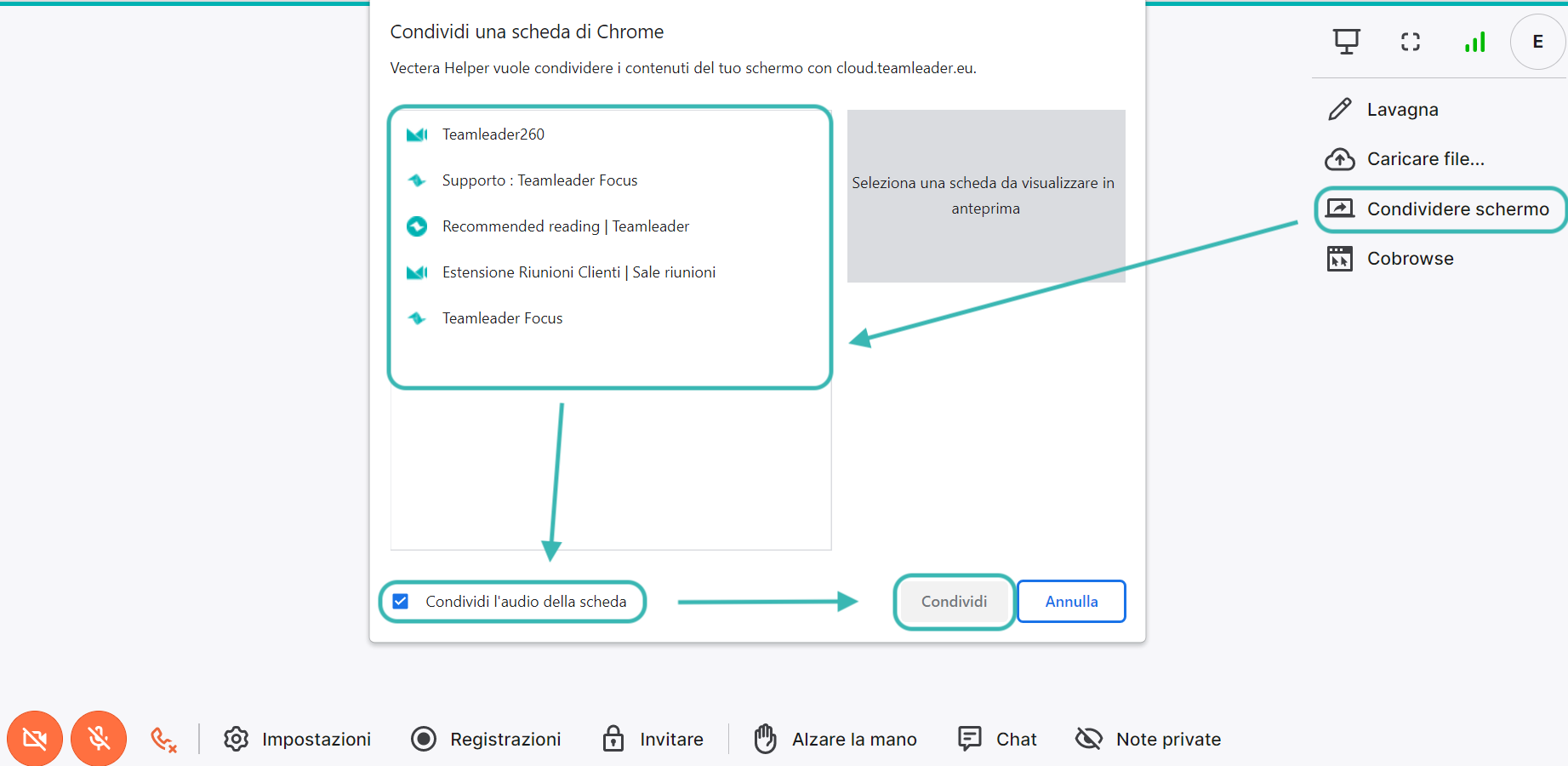Select the Teamleader Focus tab row

pos(610,318)
